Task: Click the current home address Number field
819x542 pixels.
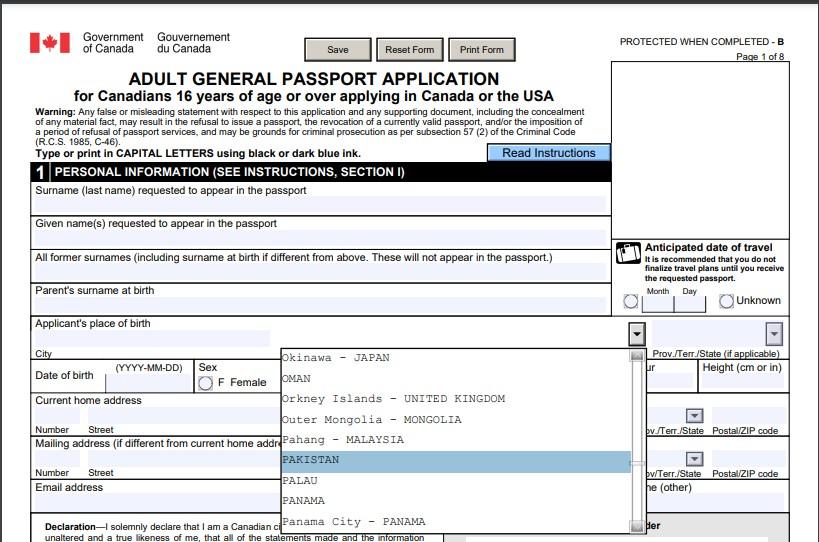Action: [57, 416]
